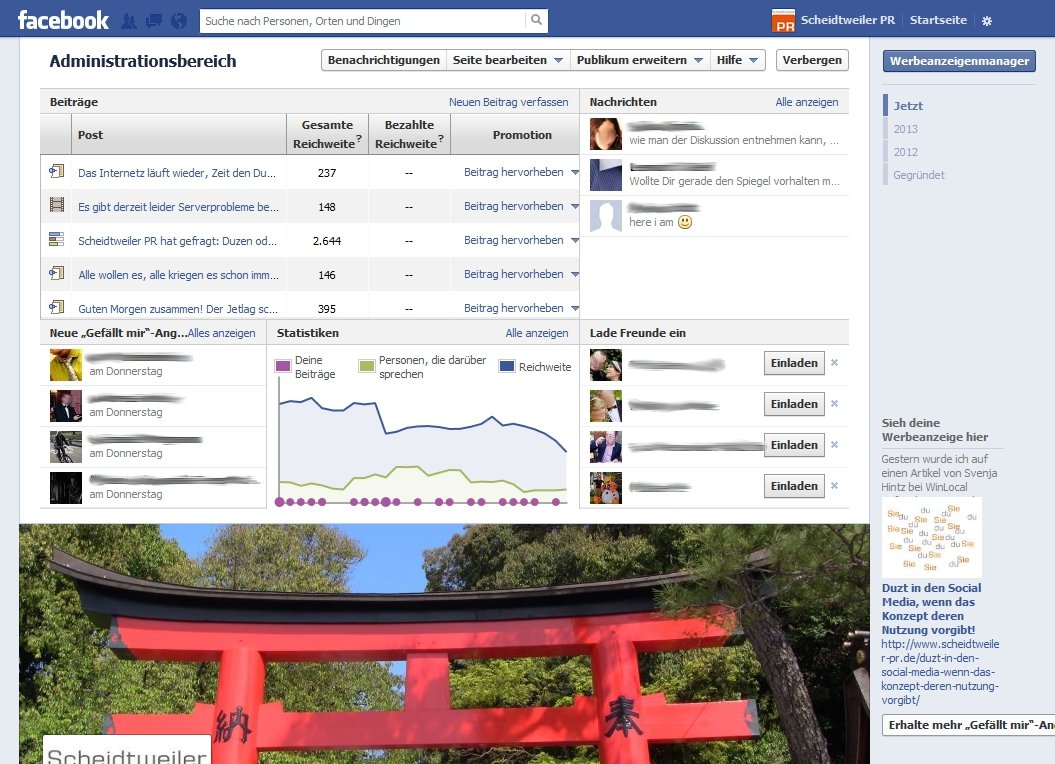The height and width of the screenshot is (764, 1055).
Task: Focus the search input field
Action: [x=363, y=21]
